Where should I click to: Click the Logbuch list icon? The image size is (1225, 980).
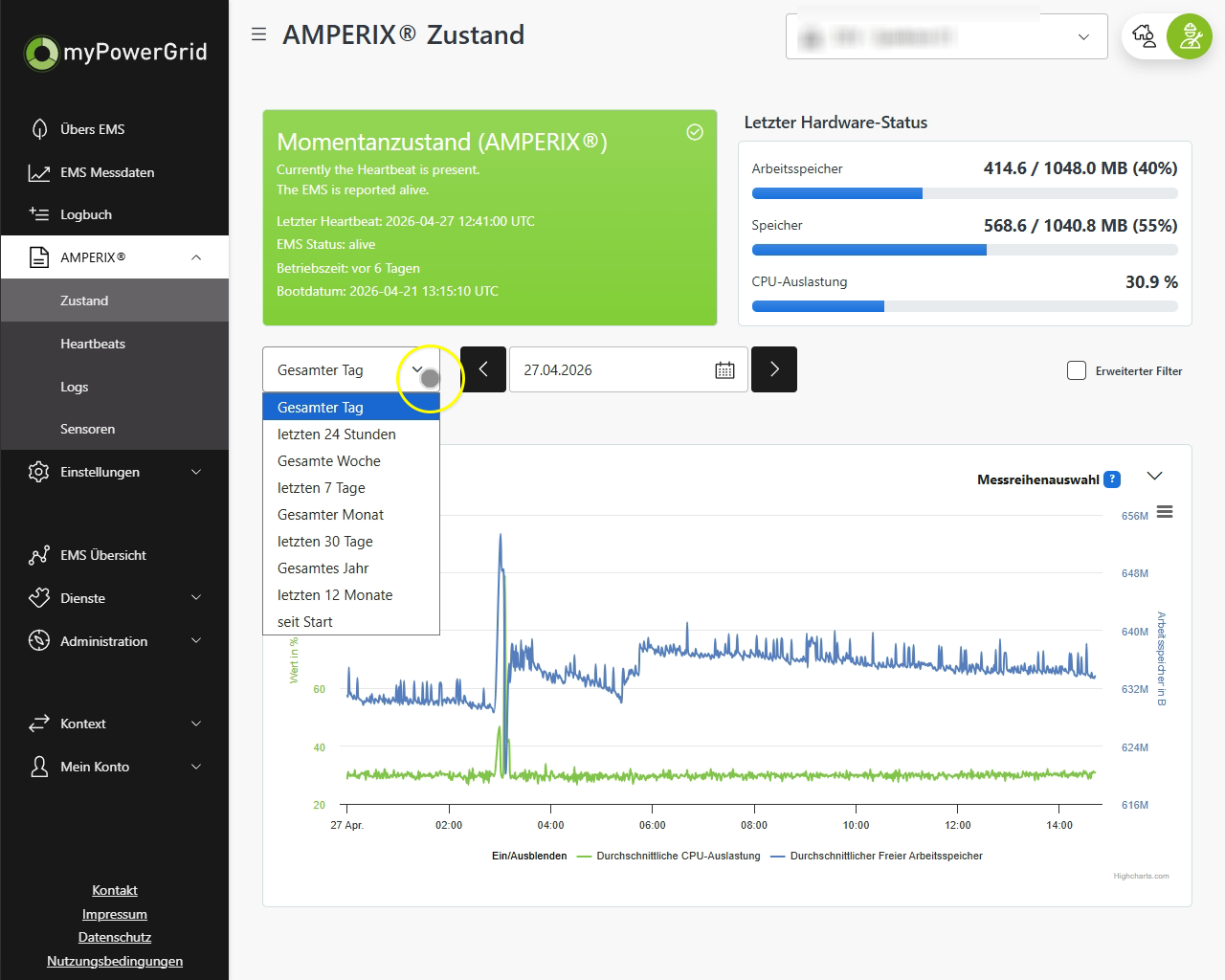click(39, 214)
